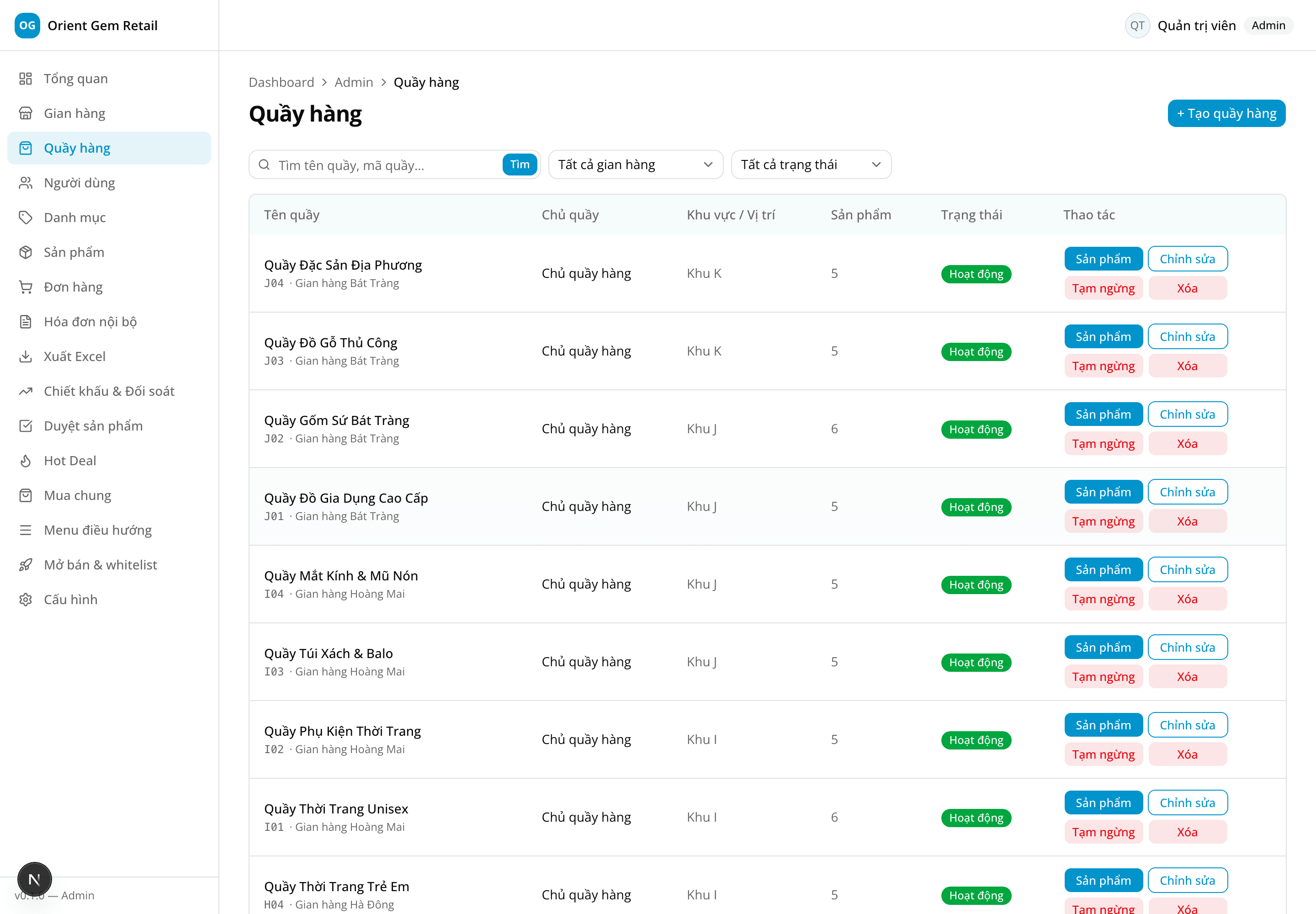Screen dimensions: 1316x914
Task: Click the Chiết khấu & Đối soát trend icon
Action: [25, 391]
